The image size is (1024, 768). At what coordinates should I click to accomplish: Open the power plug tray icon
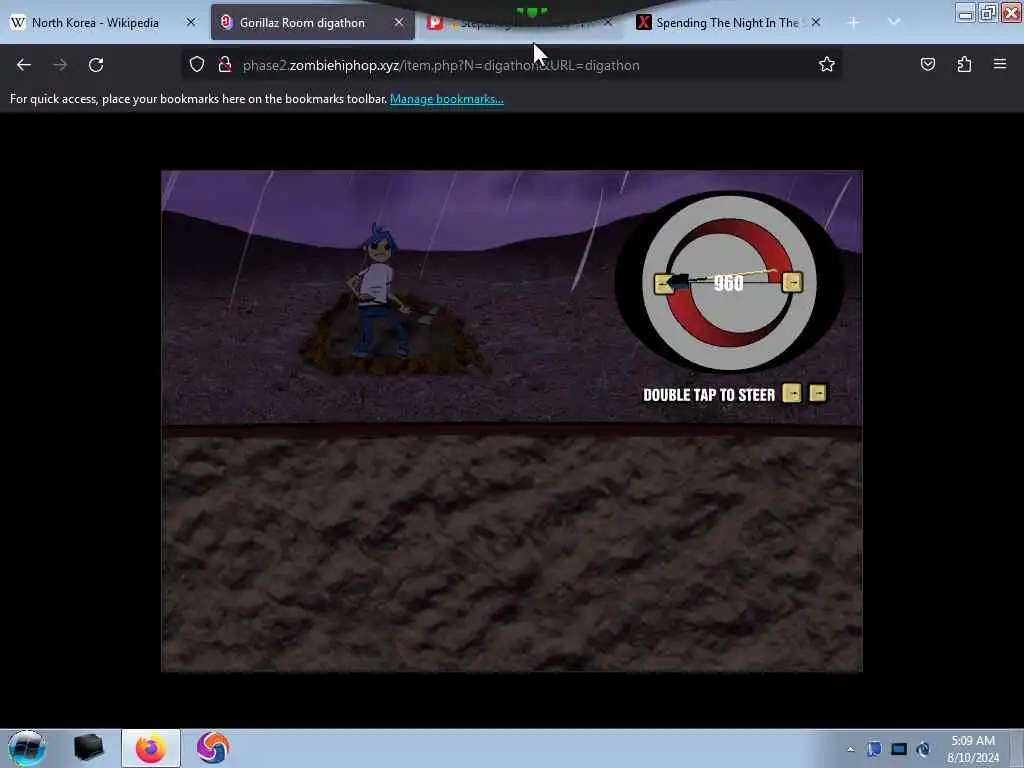[x=923, y=749]
